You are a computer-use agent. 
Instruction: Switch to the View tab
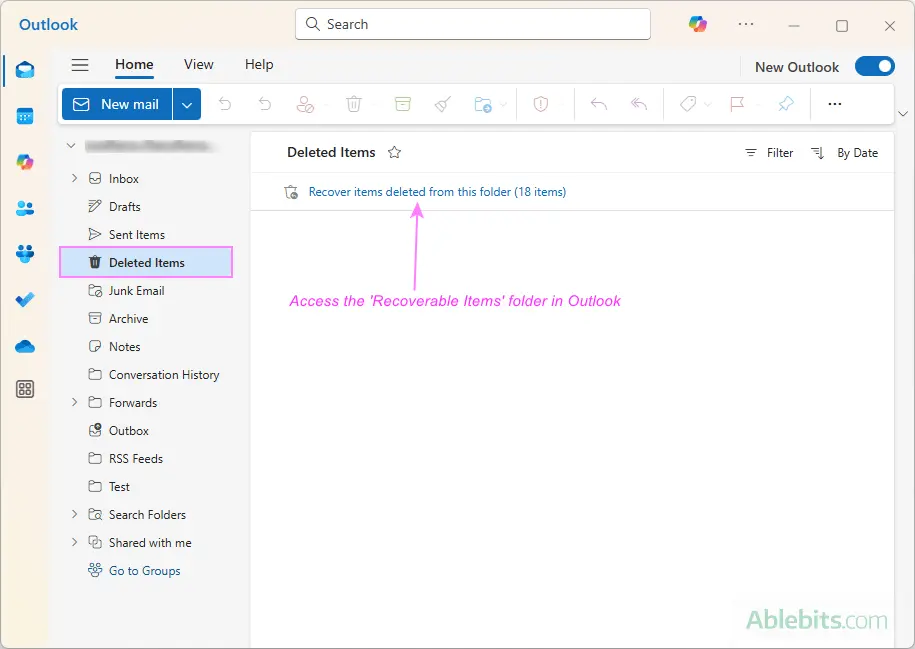198,64
